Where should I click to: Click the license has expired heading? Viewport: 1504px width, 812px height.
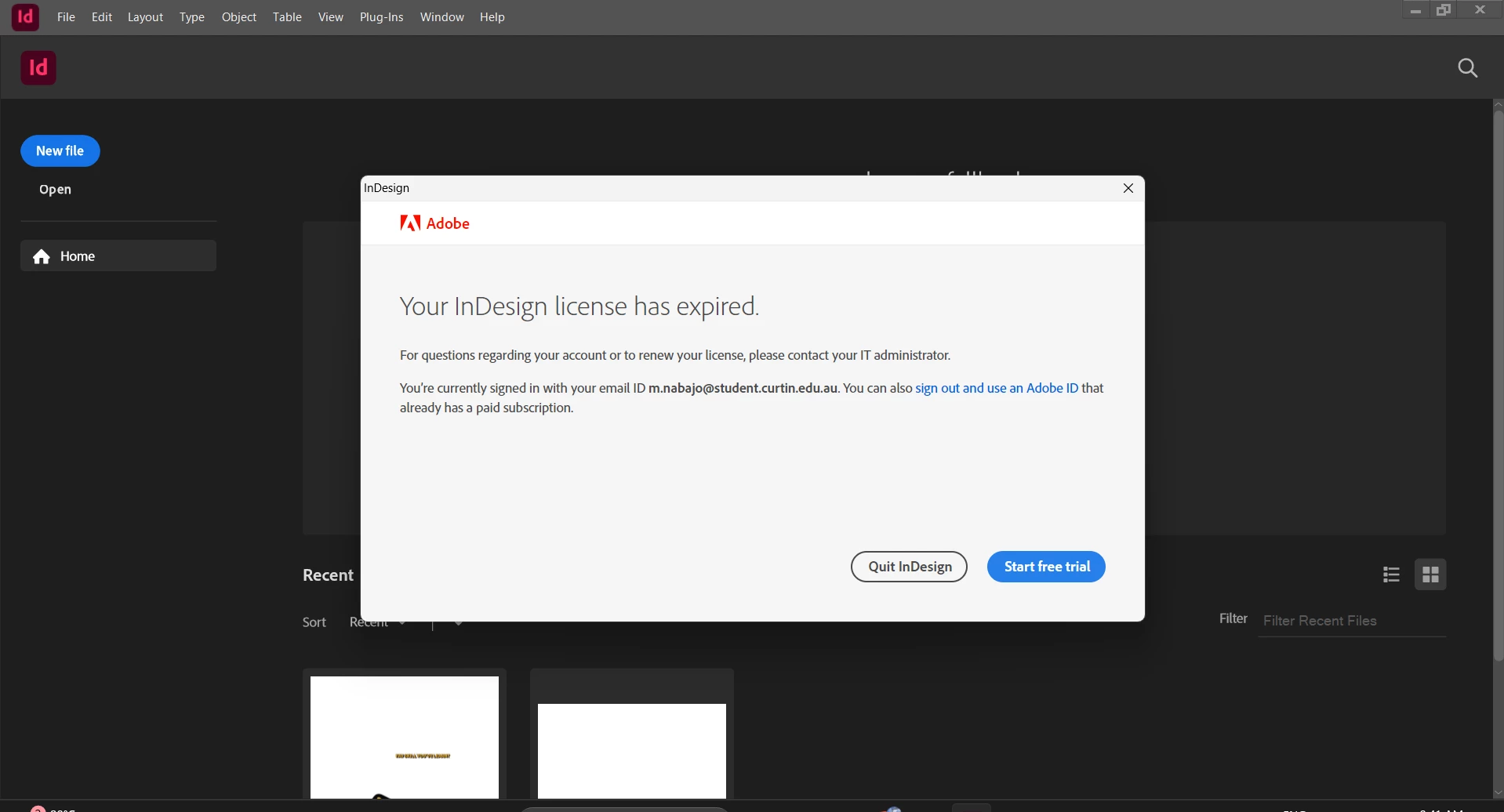point(579,306)
